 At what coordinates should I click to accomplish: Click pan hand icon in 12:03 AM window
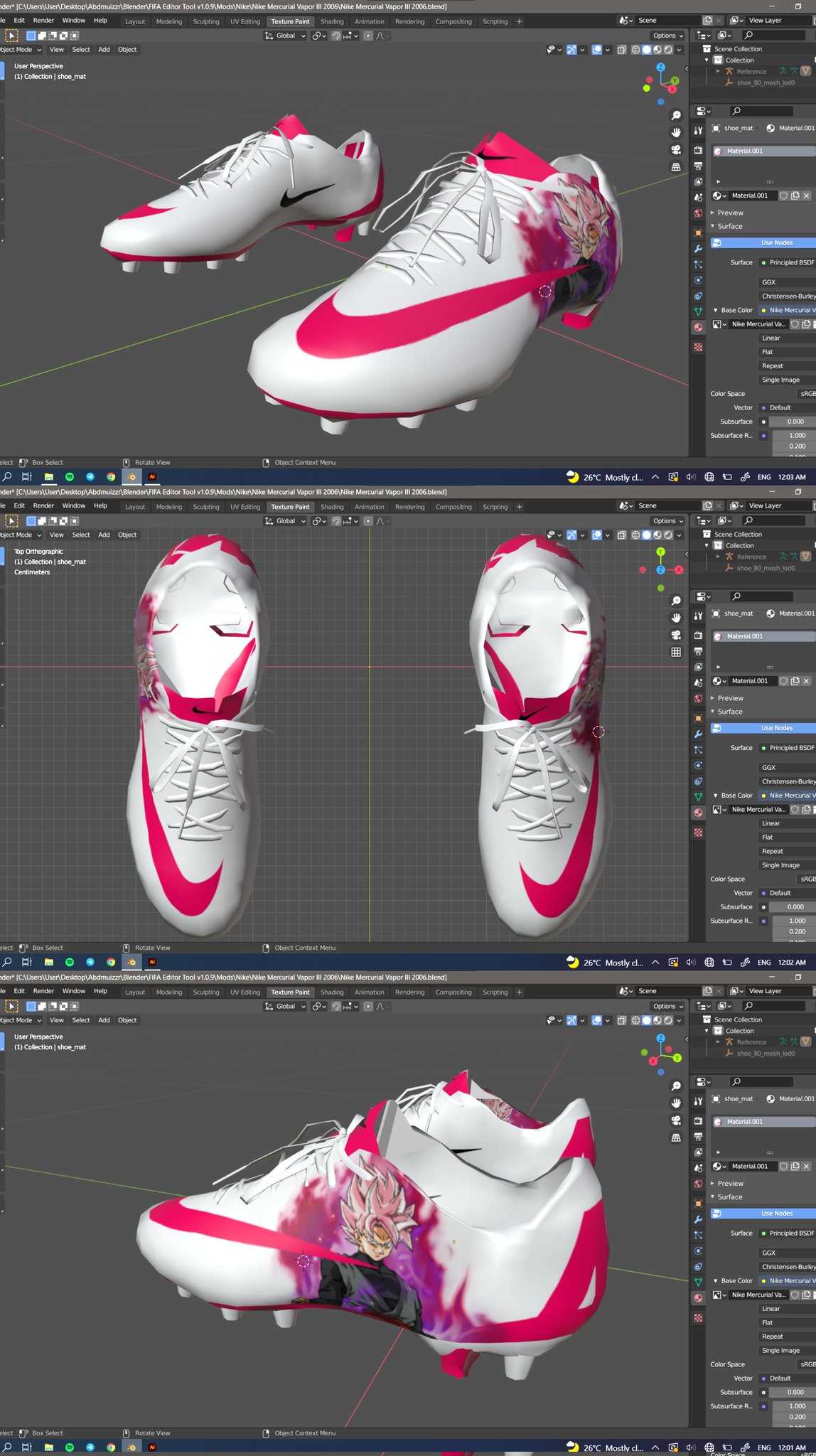(x=676, y=132)
